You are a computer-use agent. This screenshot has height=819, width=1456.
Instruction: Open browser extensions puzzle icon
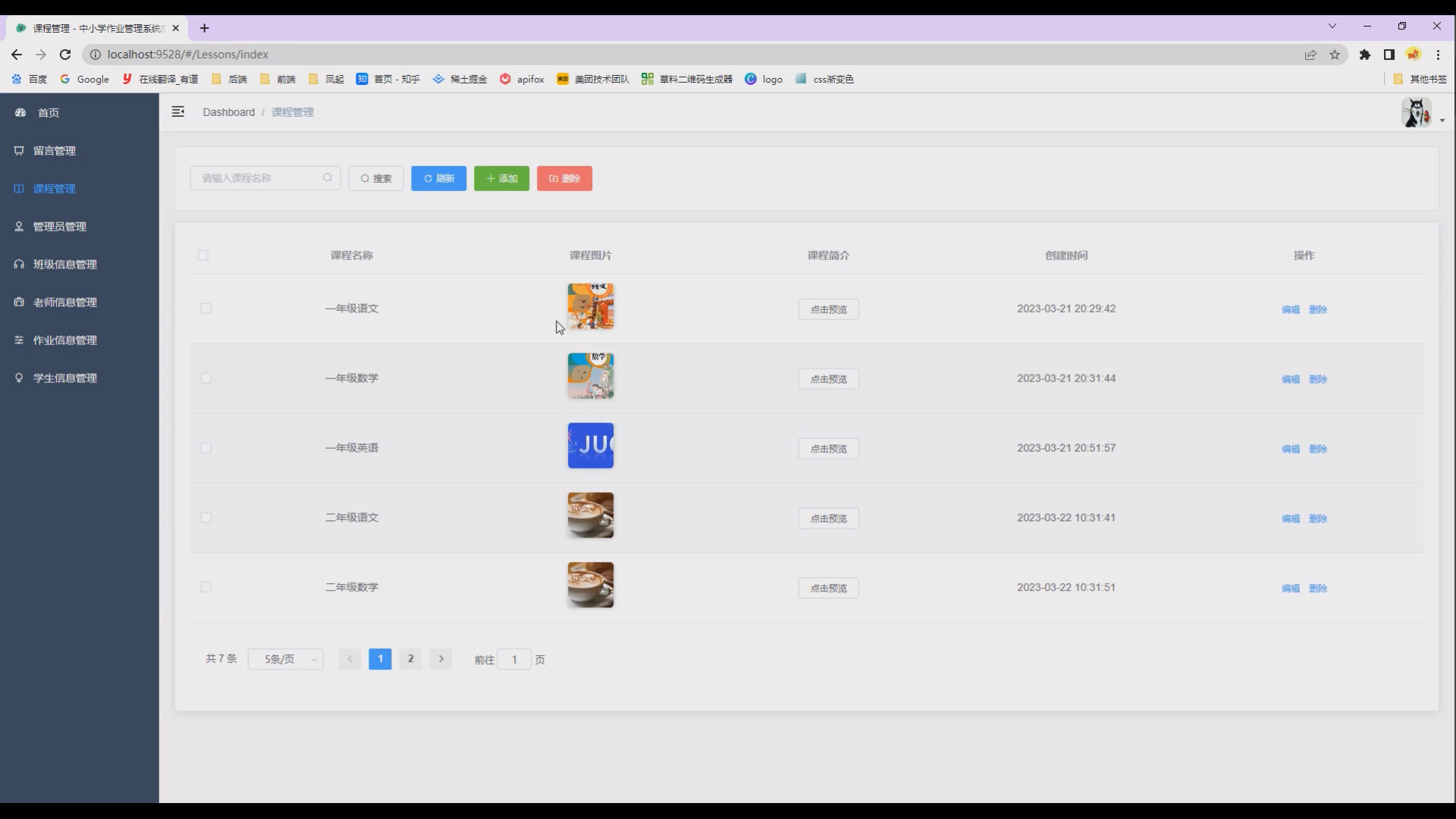1365,55
